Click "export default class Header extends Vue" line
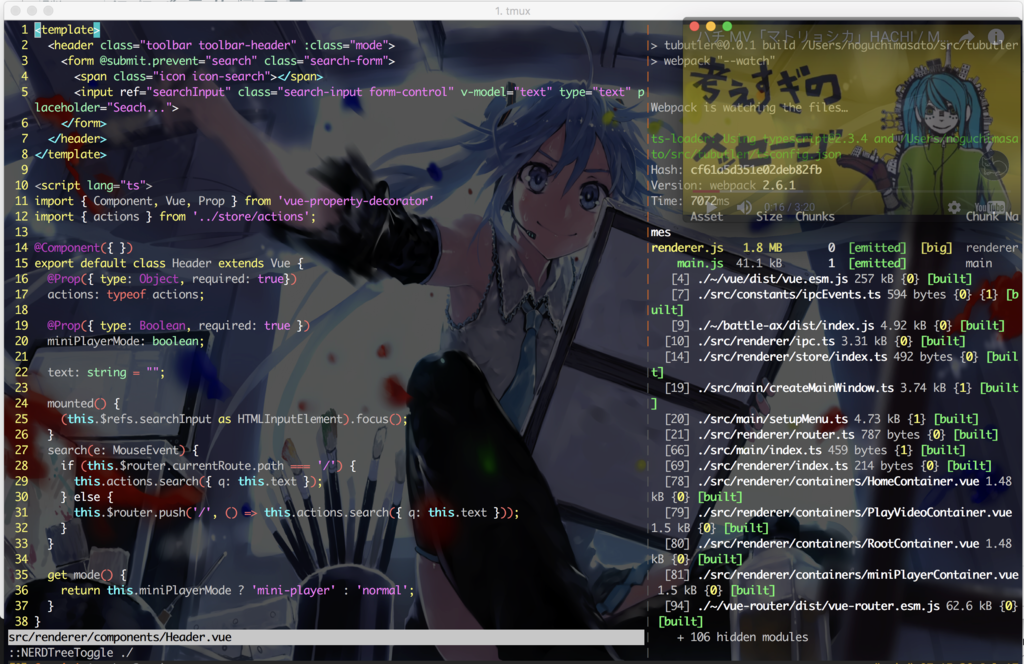Viewport: 1024px width, 664px height. pos(169,264)
